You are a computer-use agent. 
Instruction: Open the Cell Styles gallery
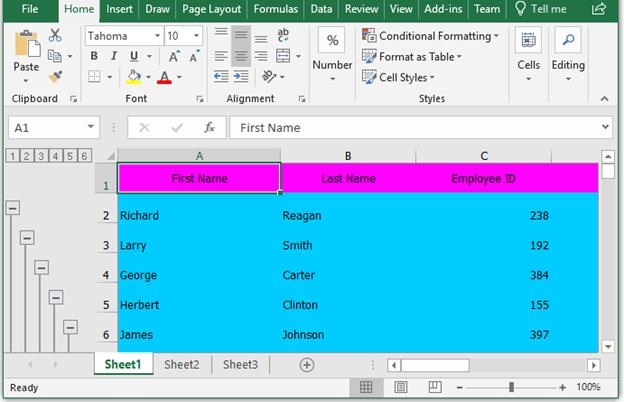pos(409,77)
